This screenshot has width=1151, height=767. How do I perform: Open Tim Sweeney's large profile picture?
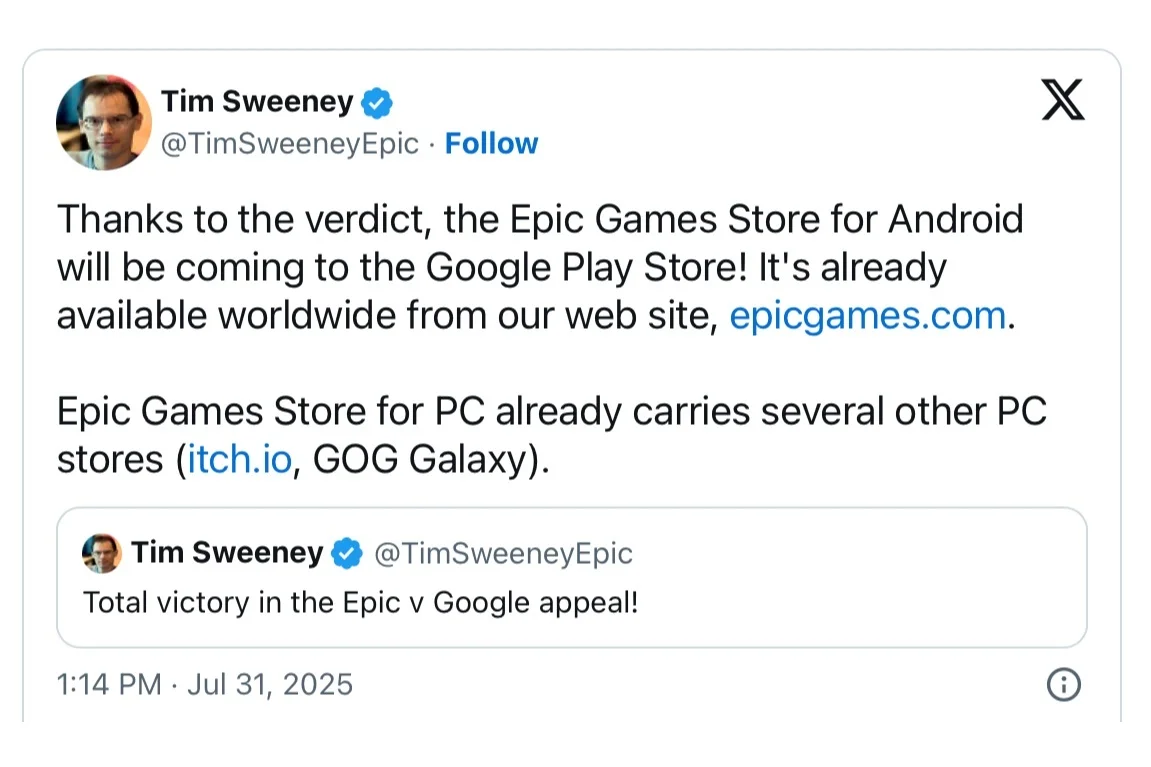104,122
